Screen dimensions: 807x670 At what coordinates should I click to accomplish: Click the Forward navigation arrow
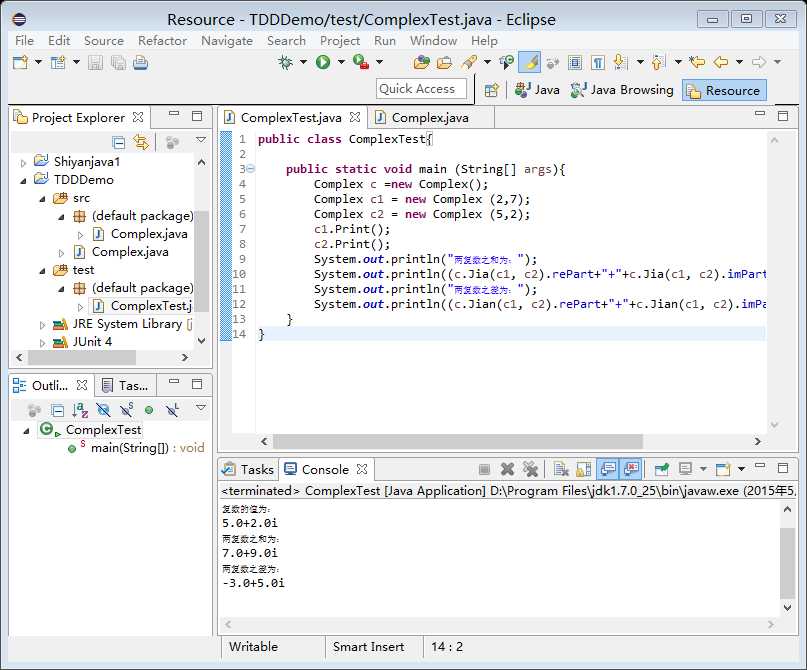point(759,62)
